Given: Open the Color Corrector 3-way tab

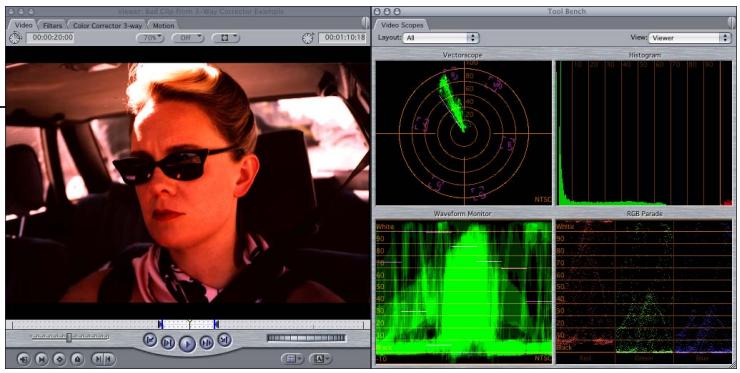Looking at the screenshot, I should tap(107, 25).
